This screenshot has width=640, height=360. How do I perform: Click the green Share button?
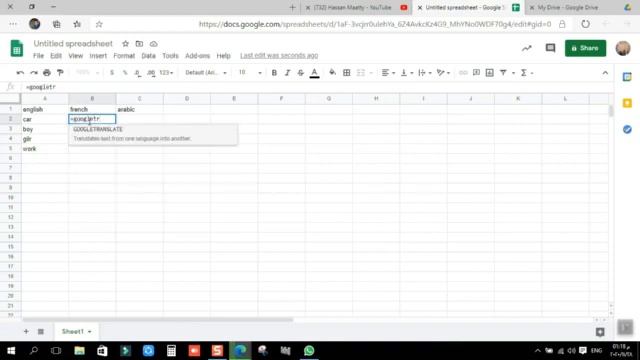(585, 48)
